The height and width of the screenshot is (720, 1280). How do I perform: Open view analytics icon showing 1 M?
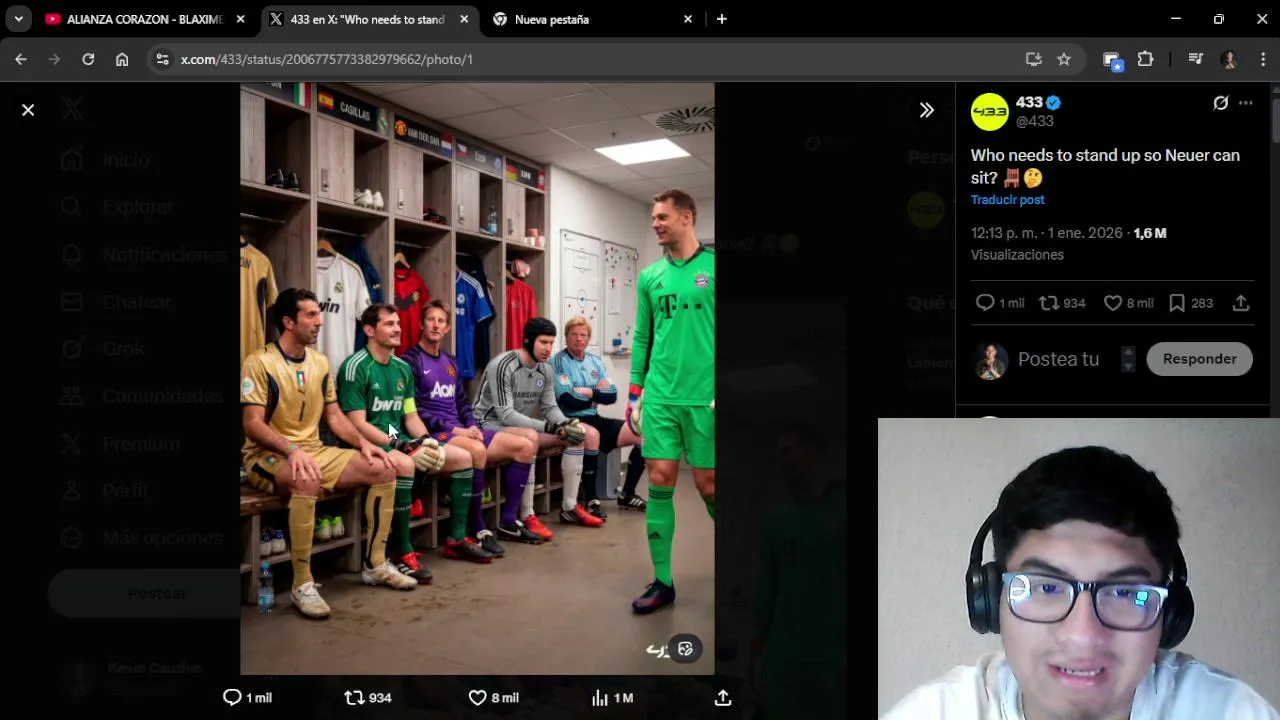600,698
